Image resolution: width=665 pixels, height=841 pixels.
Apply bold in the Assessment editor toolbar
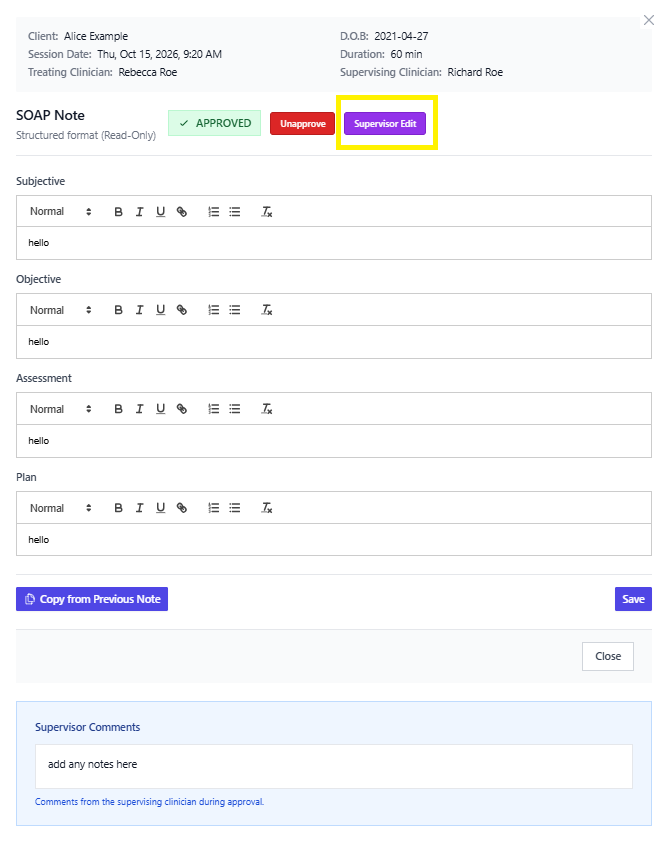(x=119, y=409)
